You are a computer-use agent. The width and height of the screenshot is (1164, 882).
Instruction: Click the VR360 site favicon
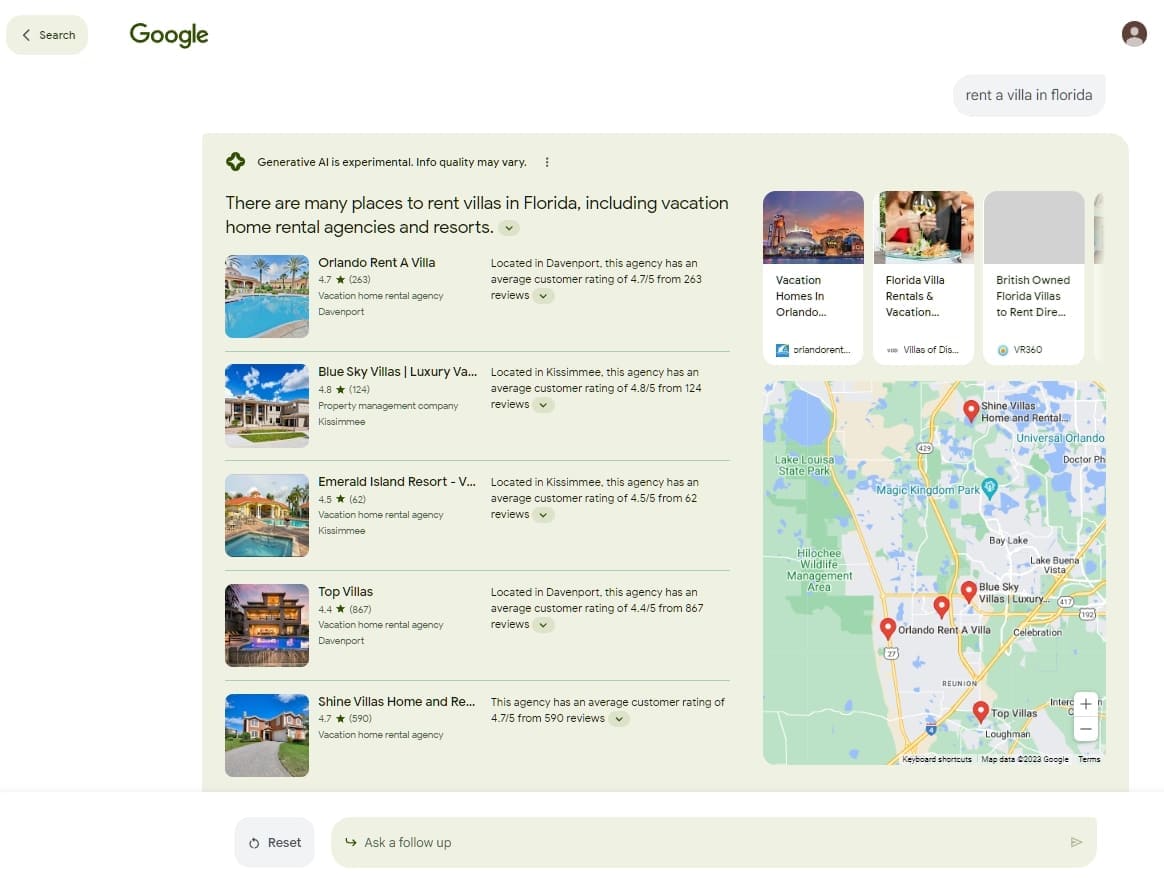click(x=1002, y=350)
